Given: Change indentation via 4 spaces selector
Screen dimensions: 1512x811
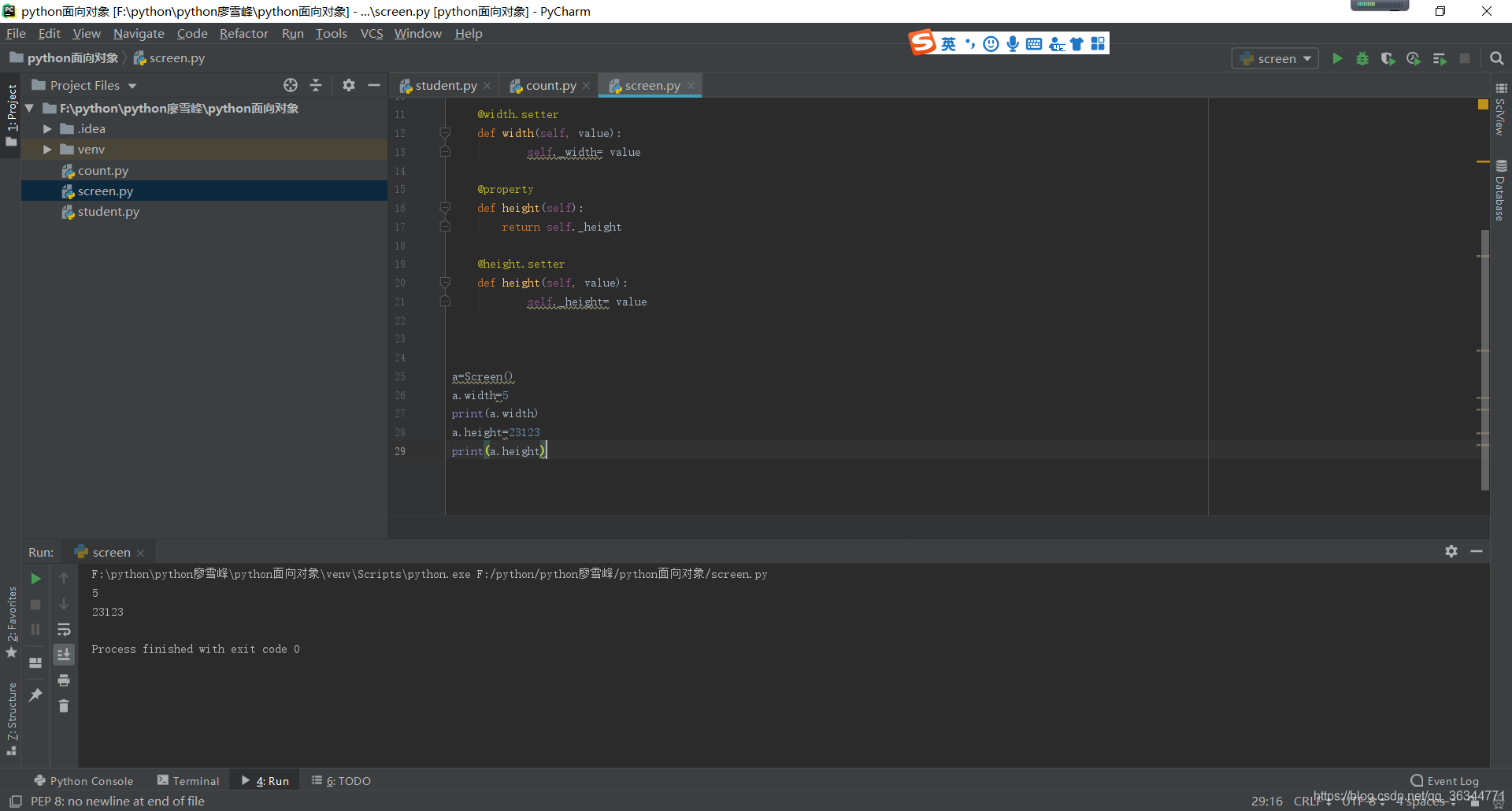Looking at the screenshot, I should [x=1426, y=802].
